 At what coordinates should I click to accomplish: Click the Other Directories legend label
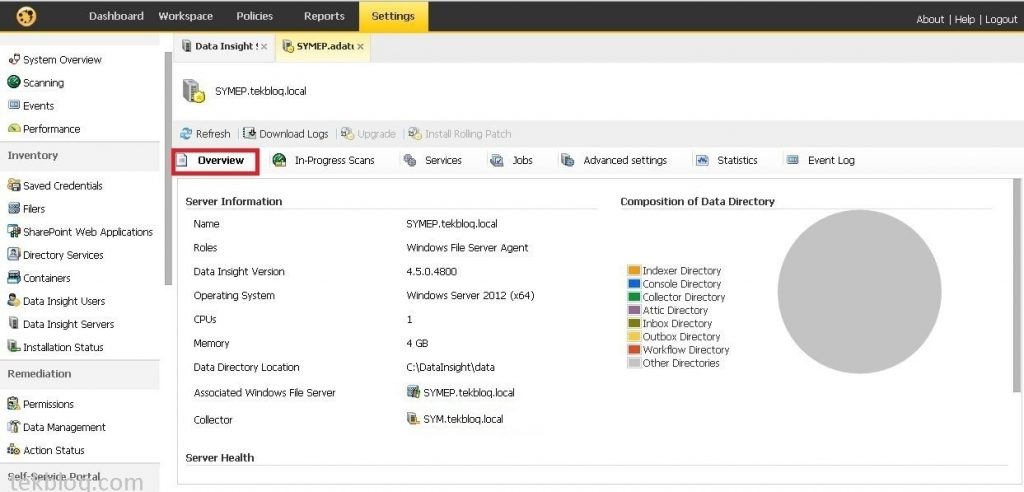(681, 363)
